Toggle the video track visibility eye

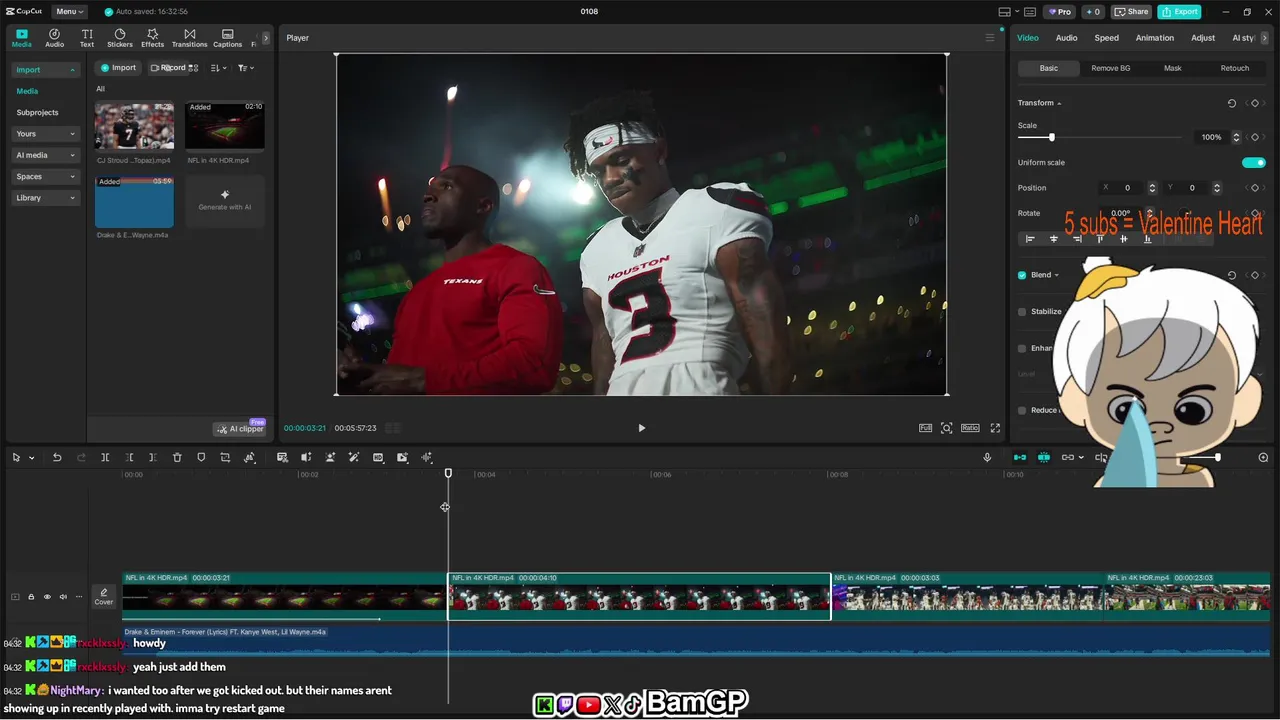click(47, 597)
